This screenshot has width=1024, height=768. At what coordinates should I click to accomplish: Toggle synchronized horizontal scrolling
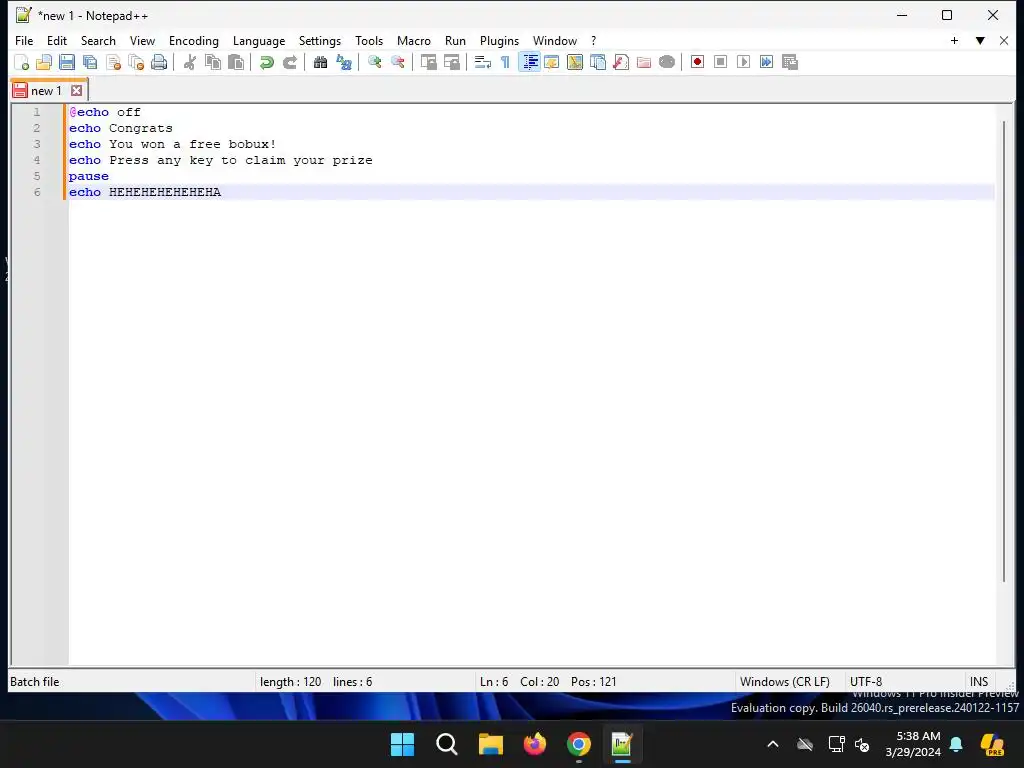point(451,63)
